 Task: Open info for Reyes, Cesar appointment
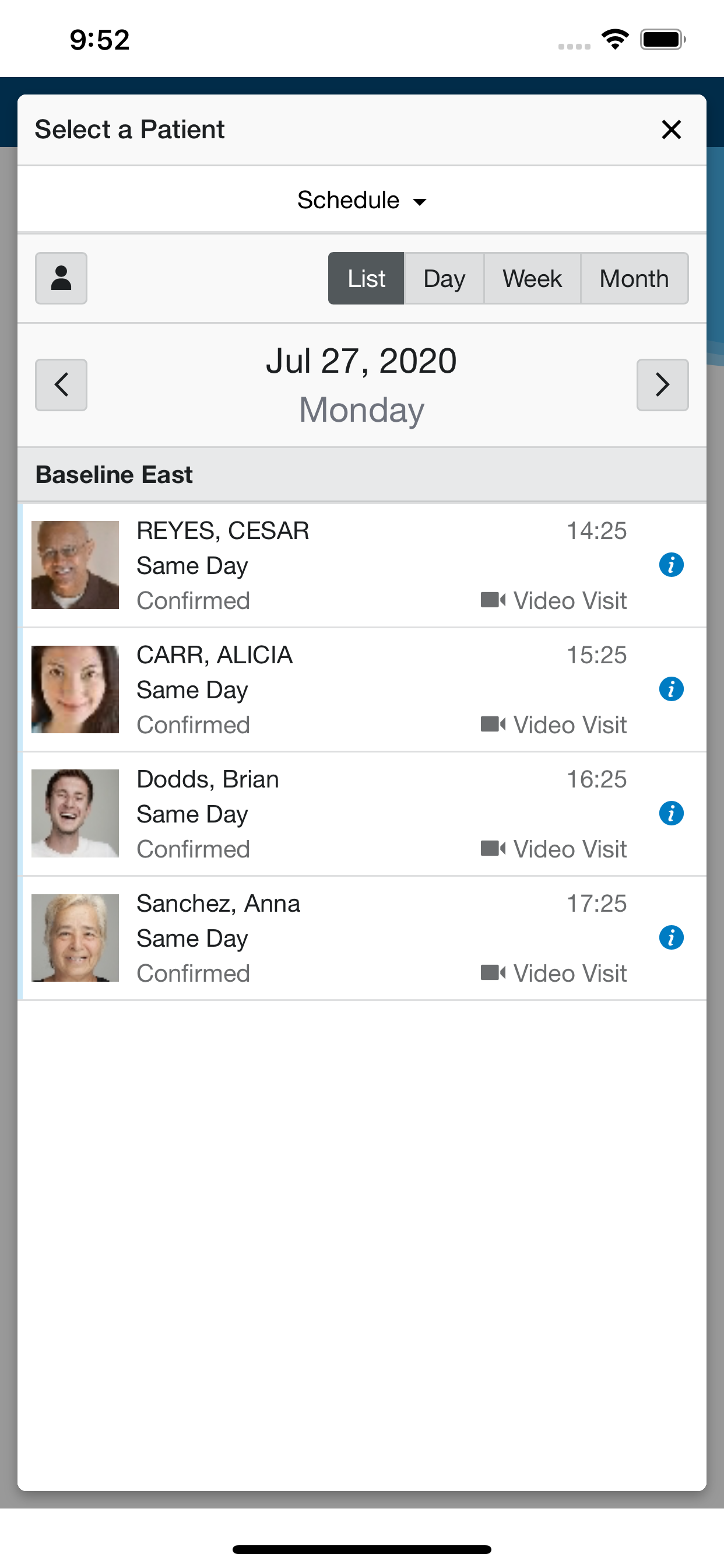click(671, 565)
